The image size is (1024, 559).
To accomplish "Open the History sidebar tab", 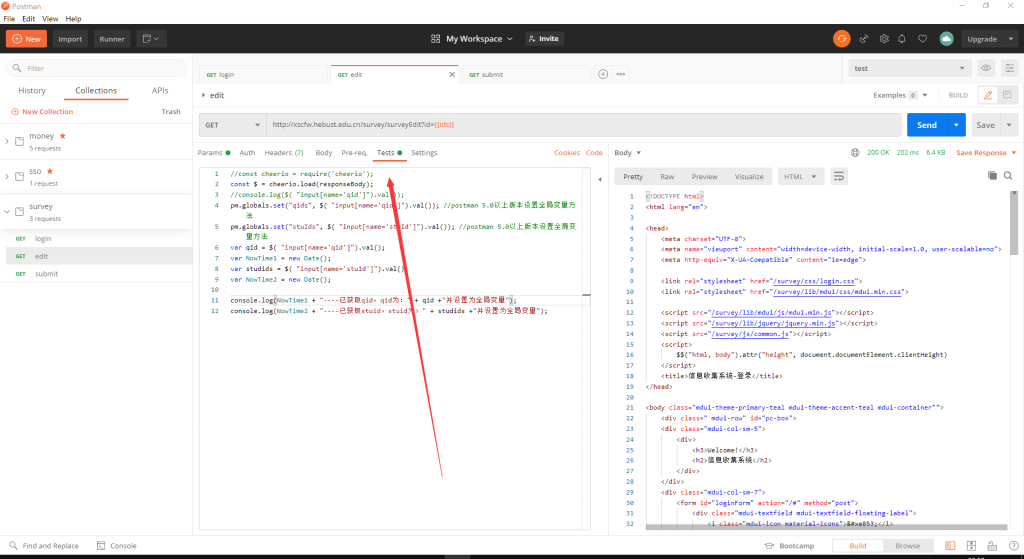I will pos(32,90).
